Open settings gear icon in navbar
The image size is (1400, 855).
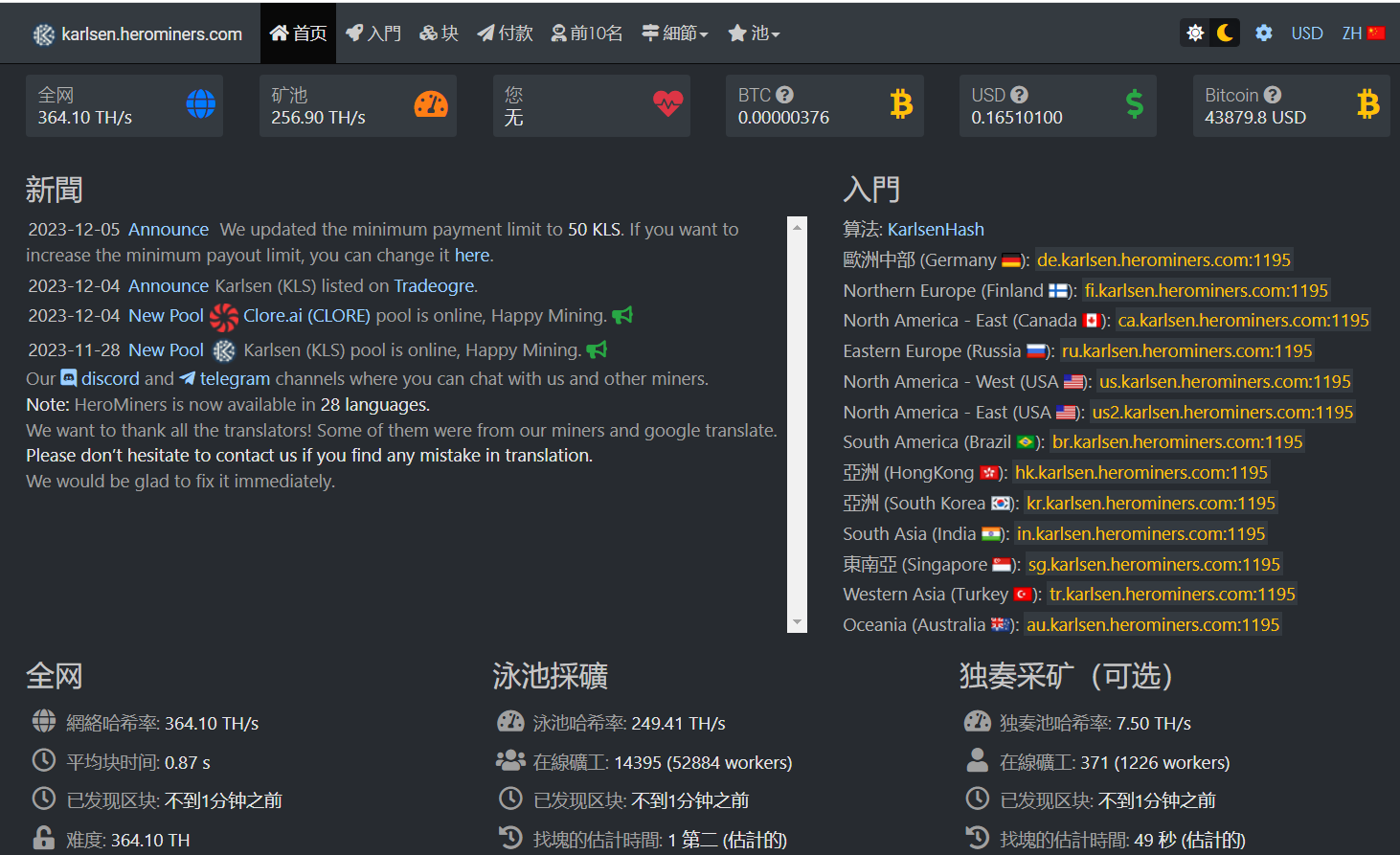(1264, 33)
